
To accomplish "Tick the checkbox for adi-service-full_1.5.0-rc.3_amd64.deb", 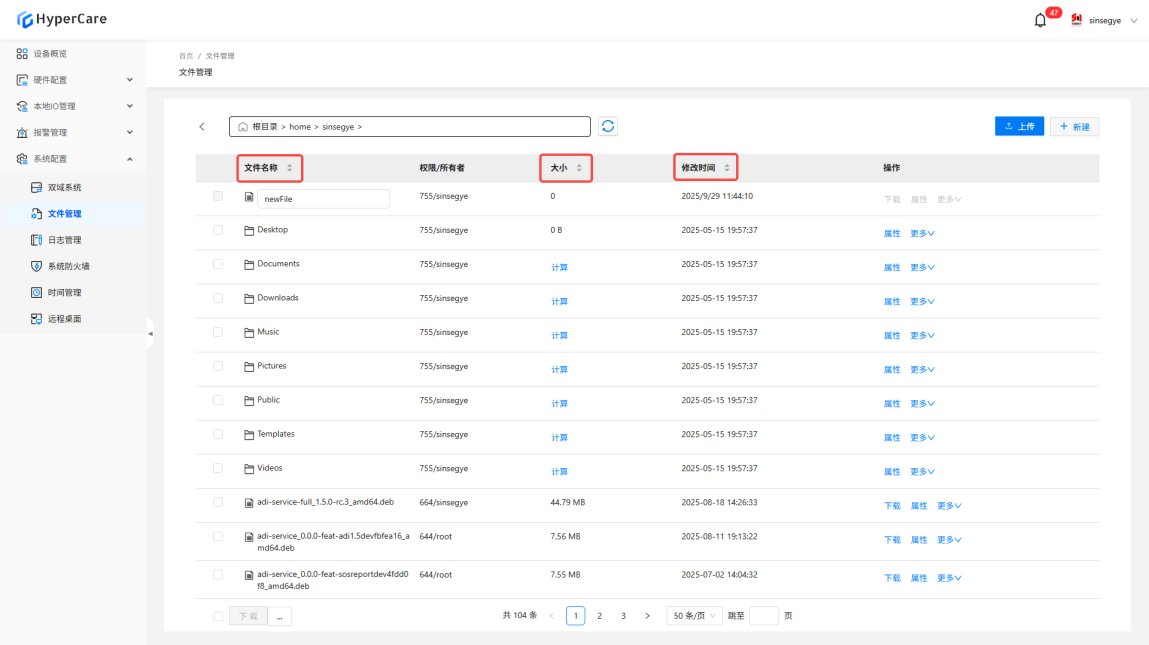I will 218,502.
